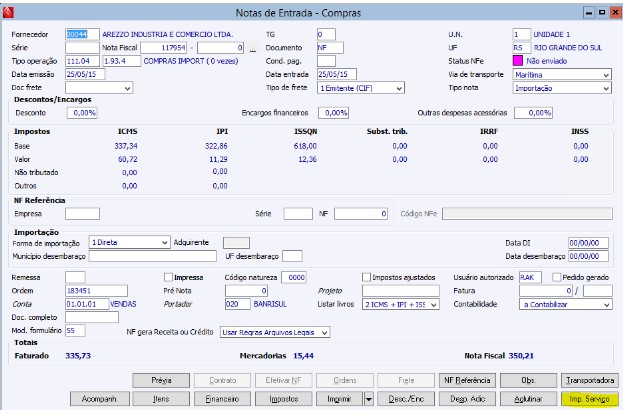Expand the Via de transporte dropdown

tap(562, 75)
